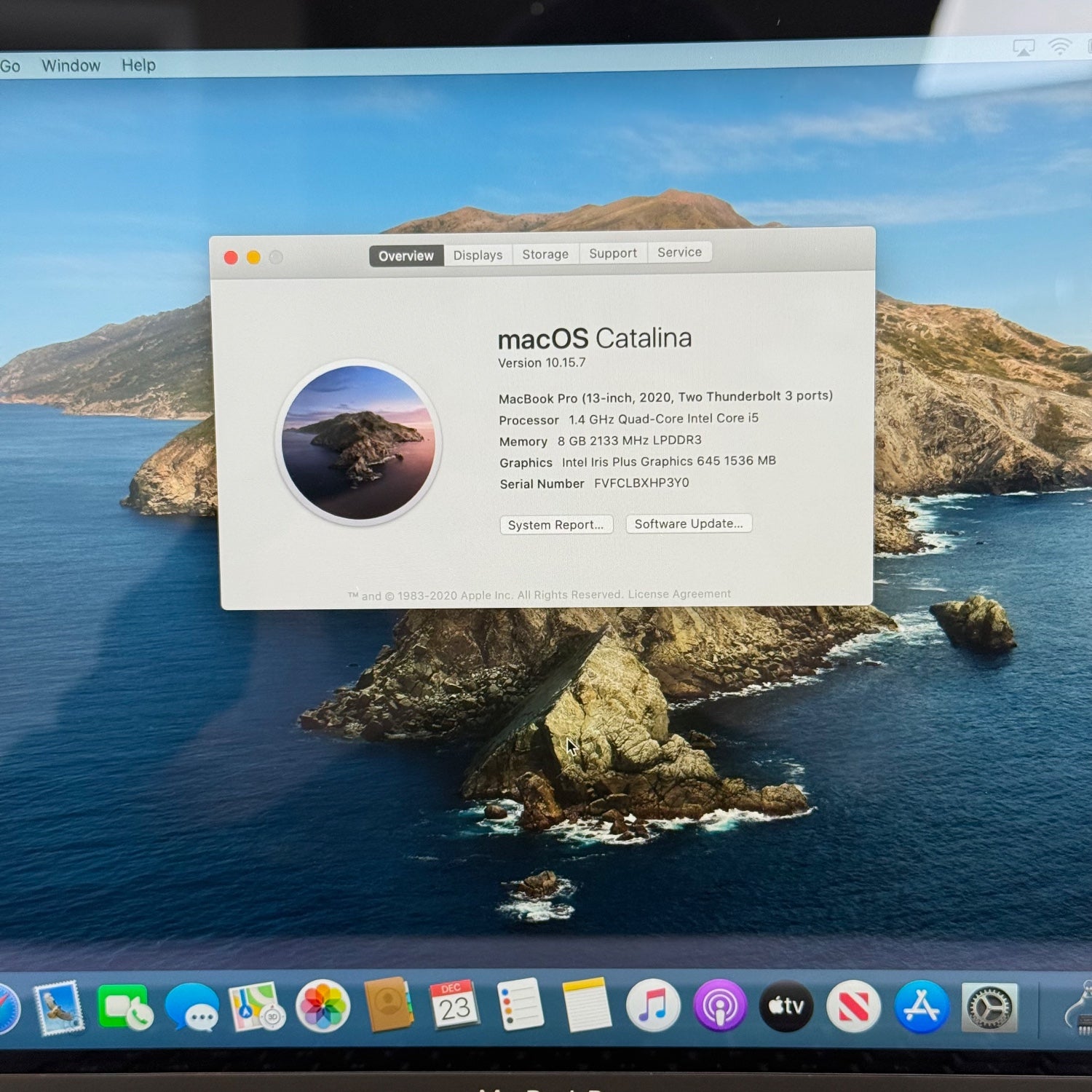Launch Podcasts from the Dock
The height and width of the screenshot is (1092, 1092).
coord(720,1006)
